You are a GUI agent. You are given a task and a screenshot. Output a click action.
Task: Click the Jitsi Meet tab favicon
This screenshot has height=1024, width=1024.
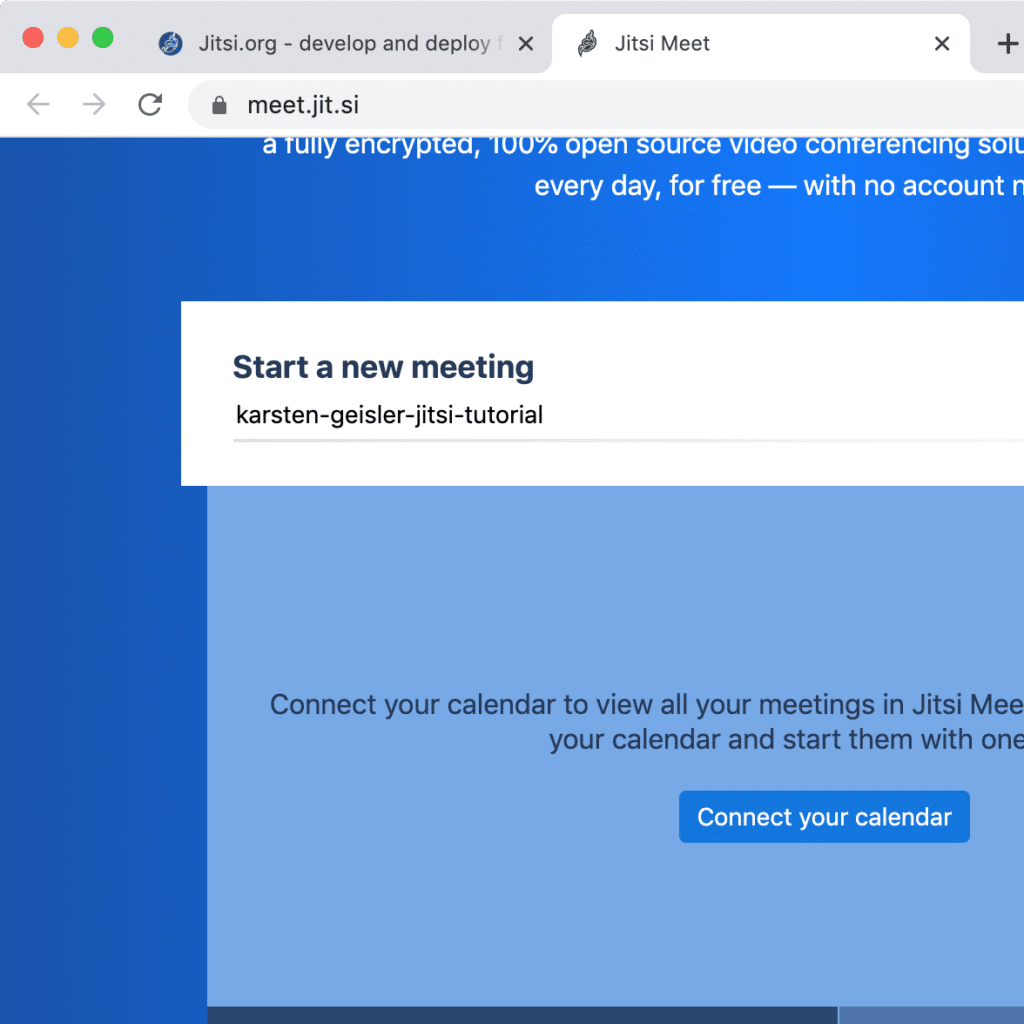588,44
